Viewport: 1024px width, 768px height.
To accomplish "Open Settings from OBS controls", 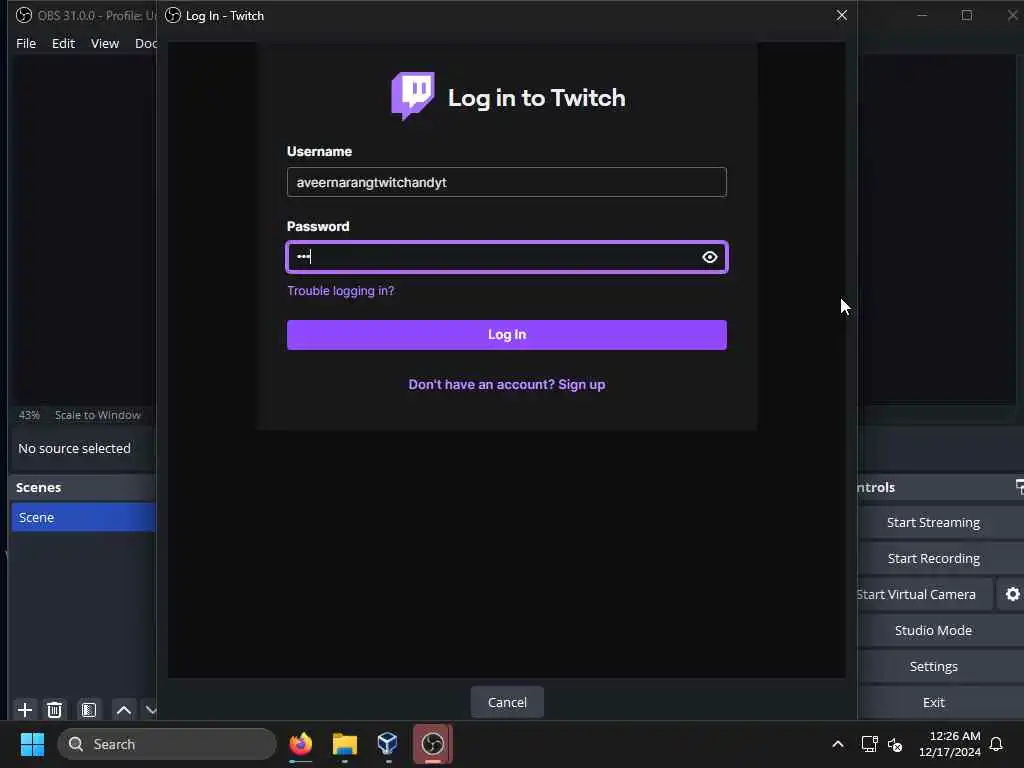I will point(933,666).
